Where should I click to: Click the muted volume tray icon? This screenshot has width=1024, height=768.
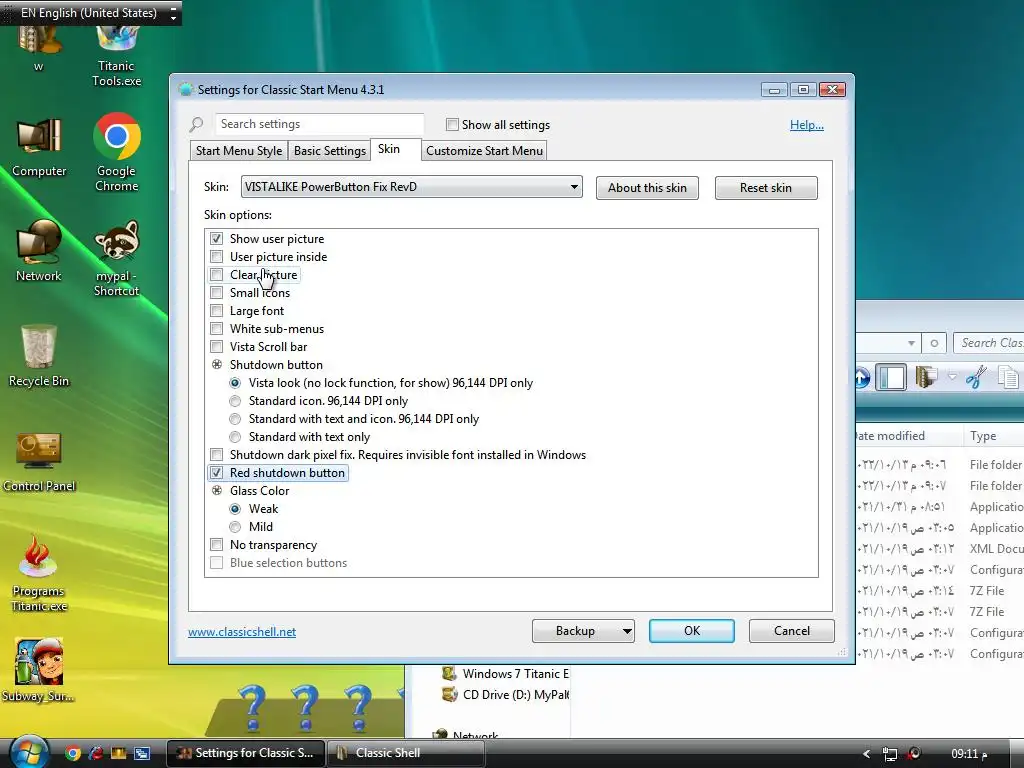click(x=914, y=754)
